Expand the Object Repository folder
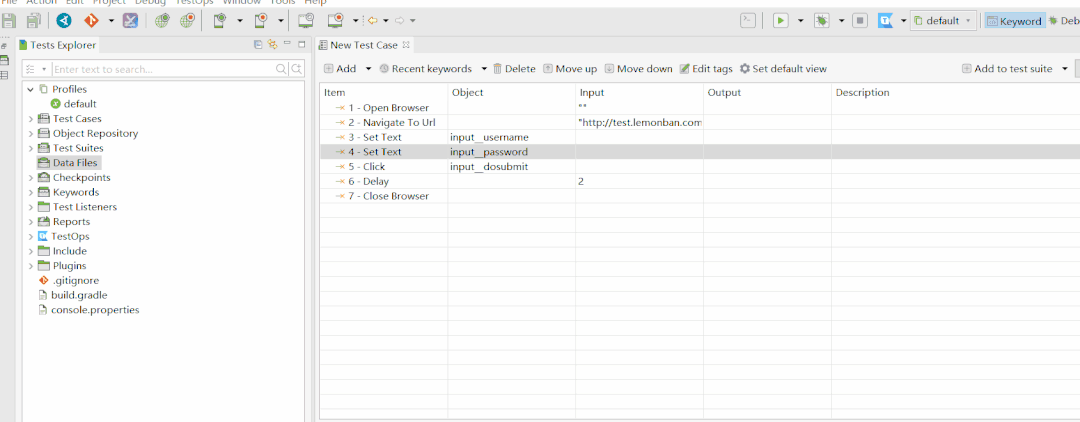 (x=31, y=134)
